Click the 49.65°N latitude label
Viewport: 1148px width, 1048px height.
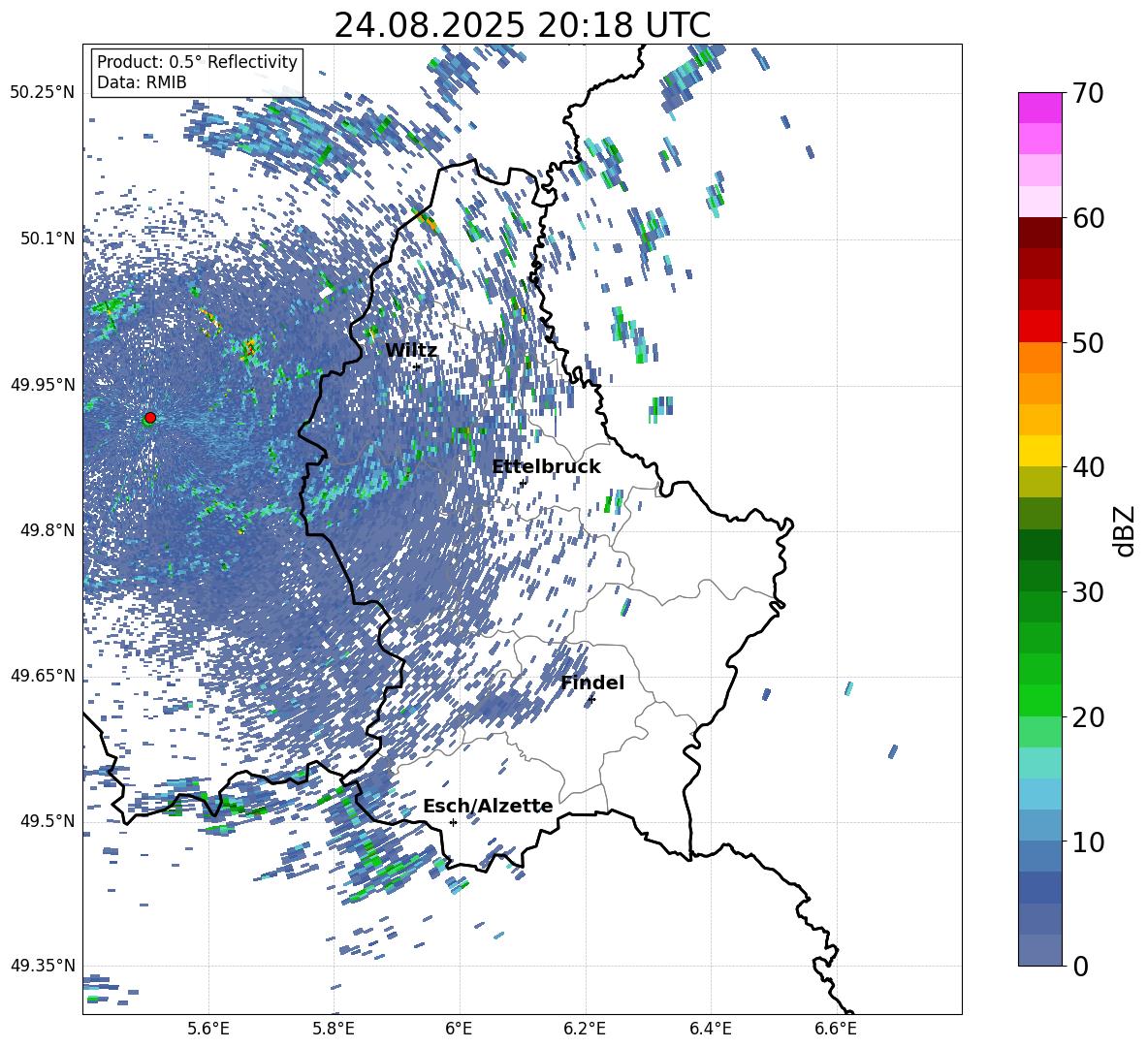click(x=43, y=676)
